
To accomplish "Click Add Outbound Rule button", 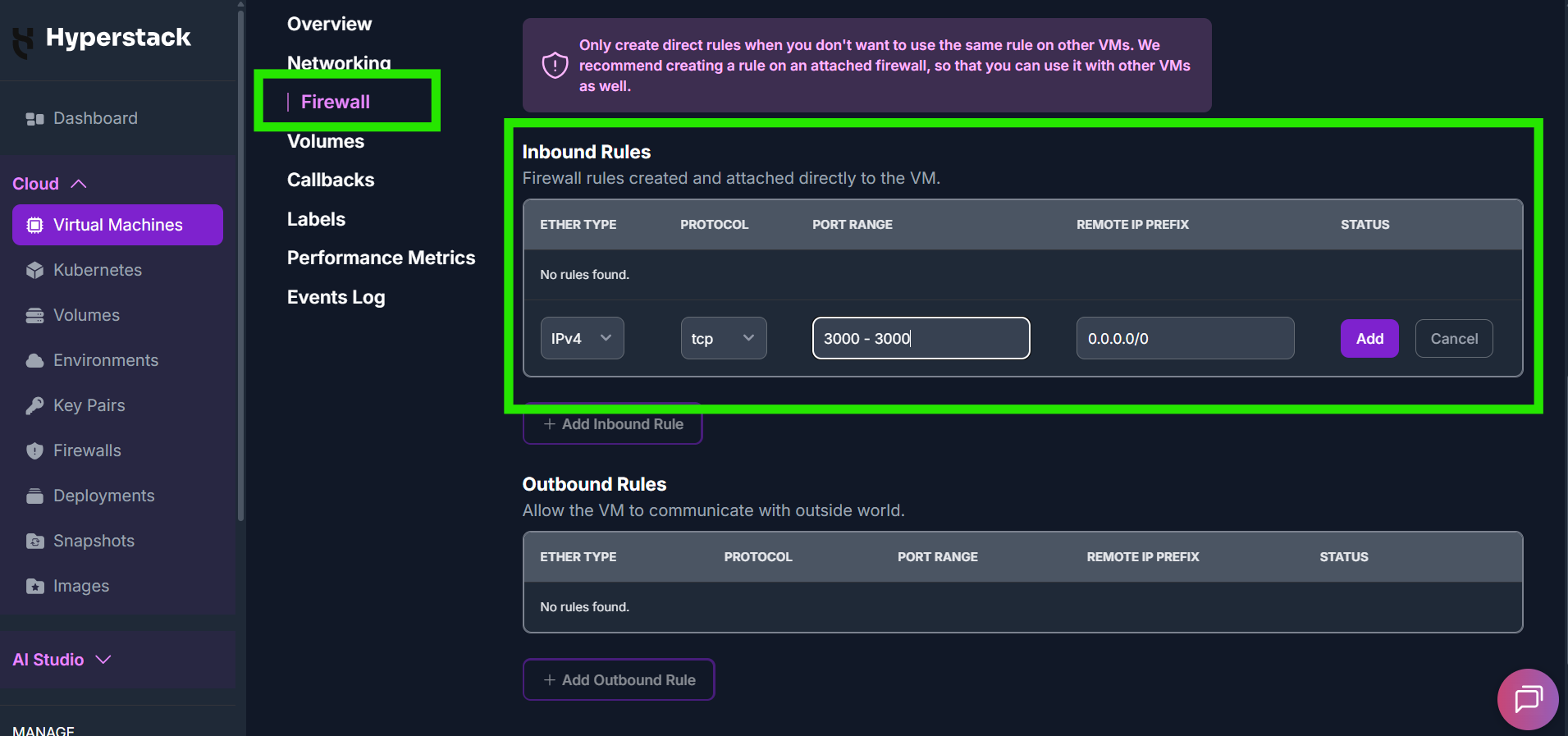I will pos(619,679).
